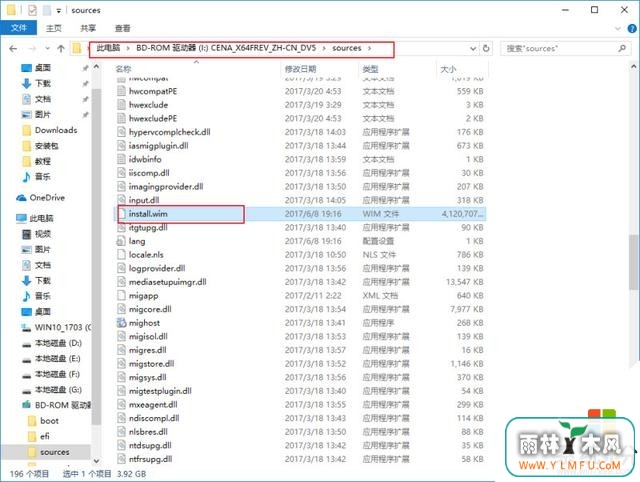
Task: Switch to the 主页 ribbon tab
Action: click(53, 28)
